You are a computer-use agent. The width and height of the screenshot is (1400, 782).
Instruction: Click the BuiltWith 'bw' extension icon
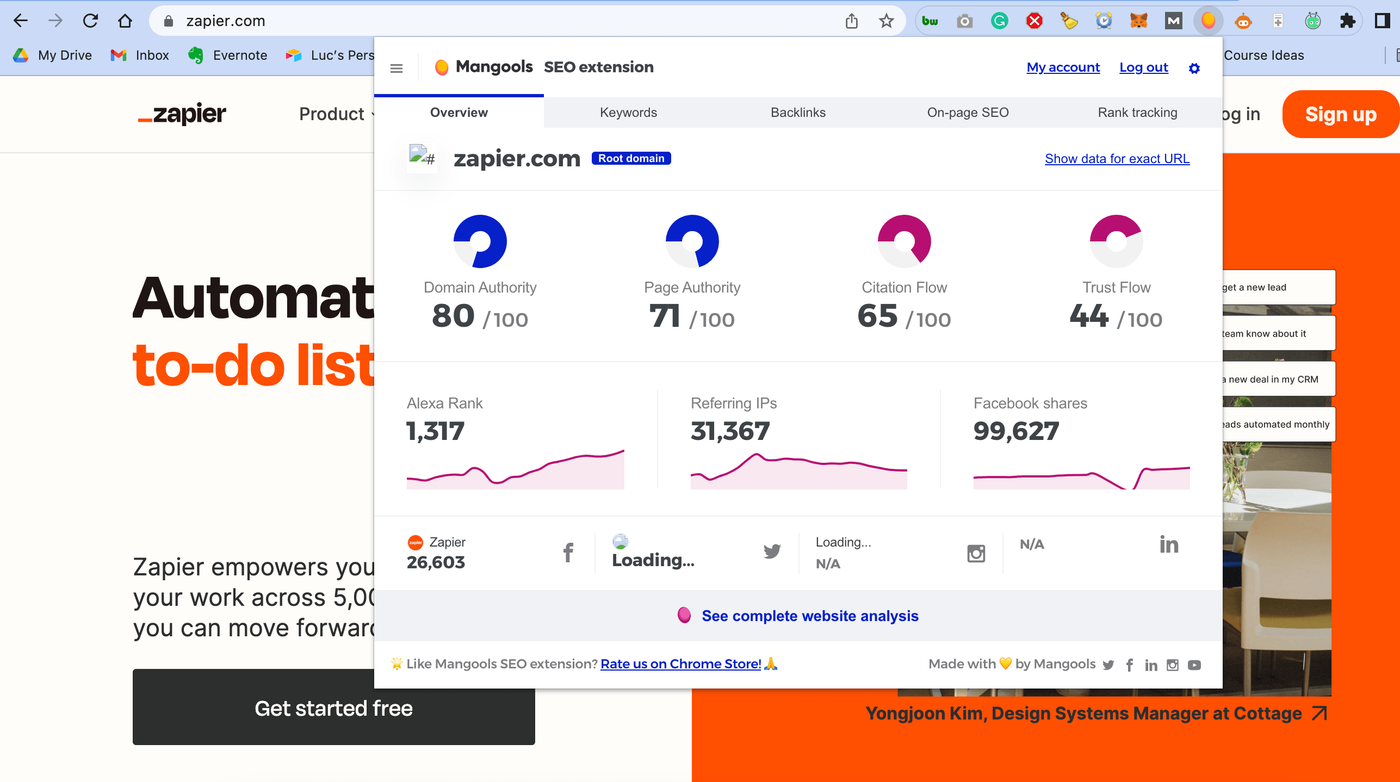click(930, 20)
